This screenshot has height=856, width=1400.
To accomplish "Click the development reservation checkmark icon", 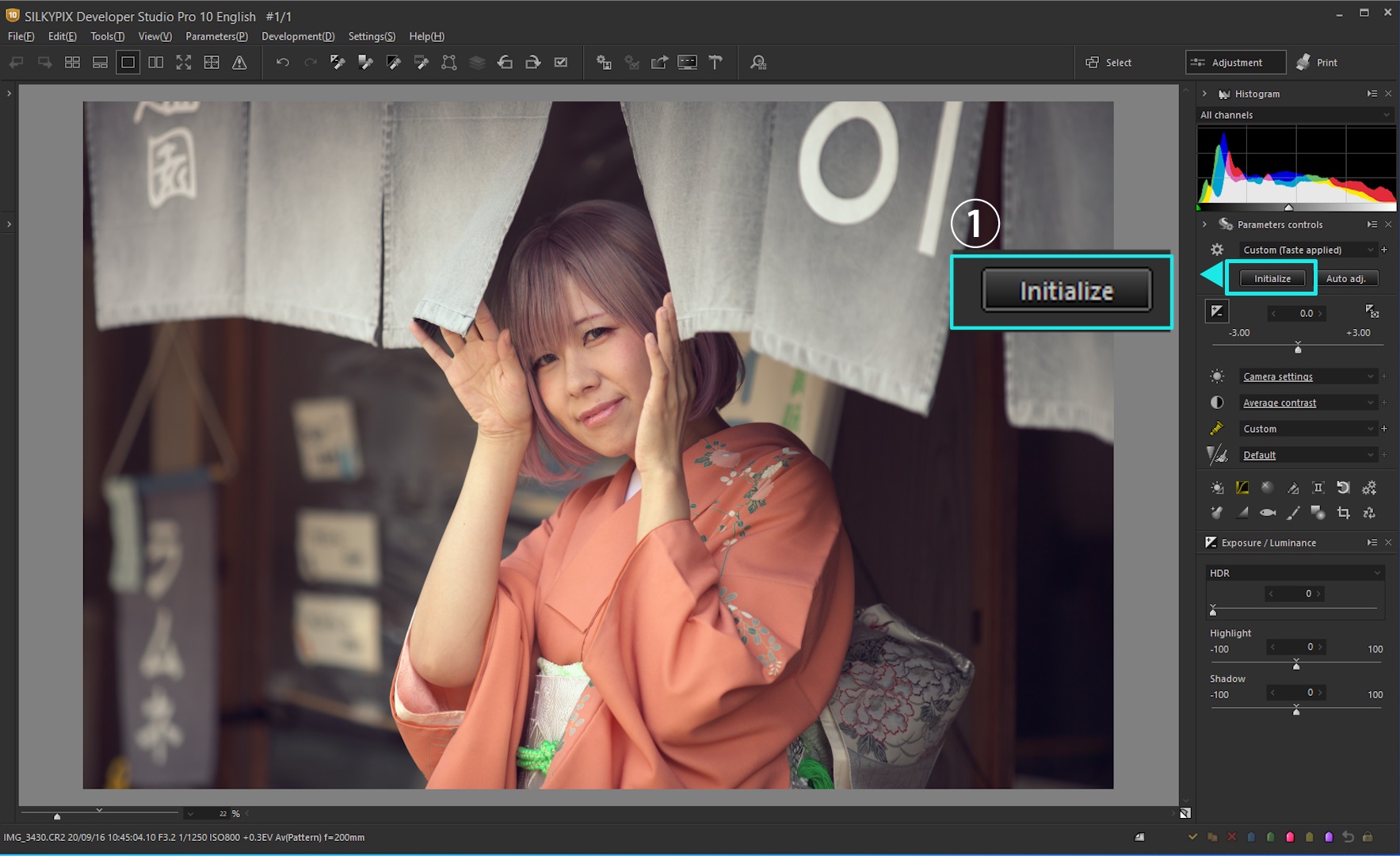I will point(561,63).
